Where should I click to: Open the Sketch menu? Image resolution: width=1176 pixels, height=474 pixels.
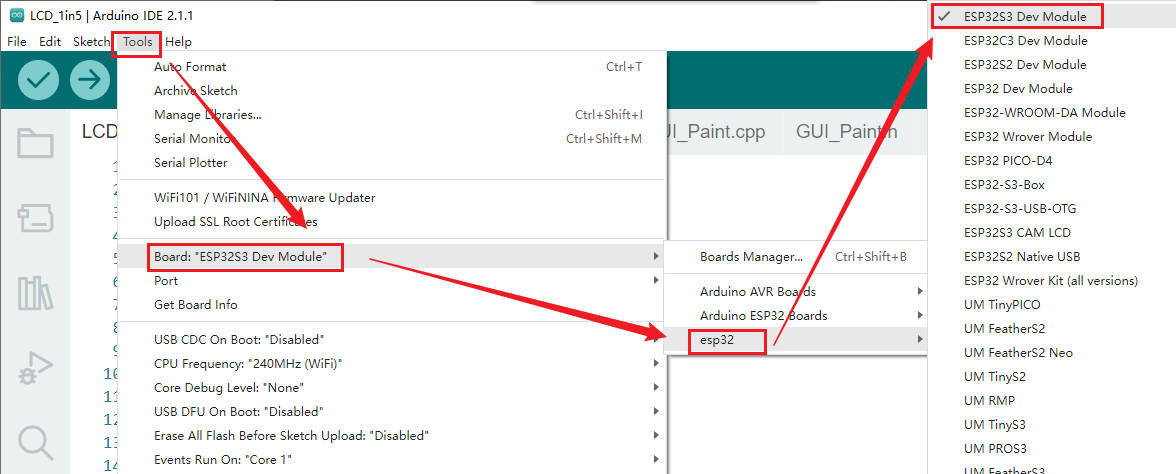(91, 42)
